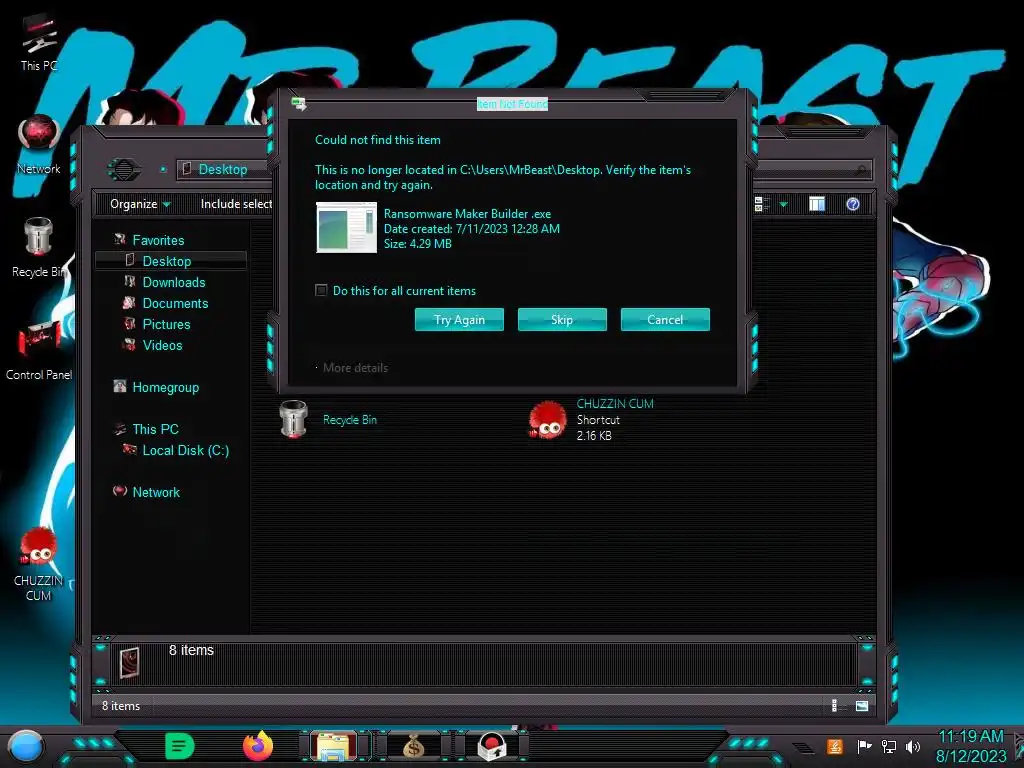The width and height of the screenshot is (1024, 768).
Task: Open the red recorder taskbar icon
Action: point(491,746)
